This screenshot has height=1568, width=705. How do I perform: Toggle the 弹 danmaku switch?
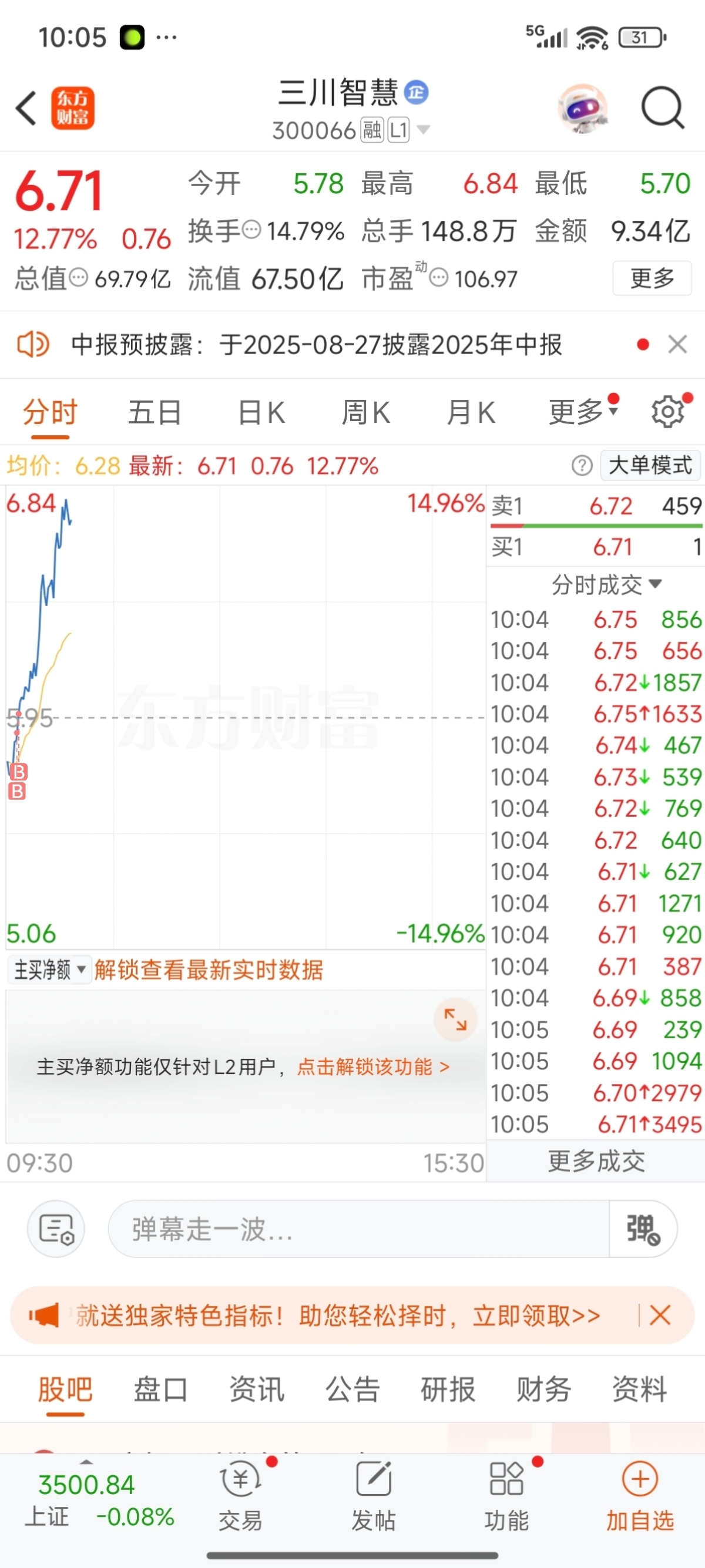[x=643, y=1229]
